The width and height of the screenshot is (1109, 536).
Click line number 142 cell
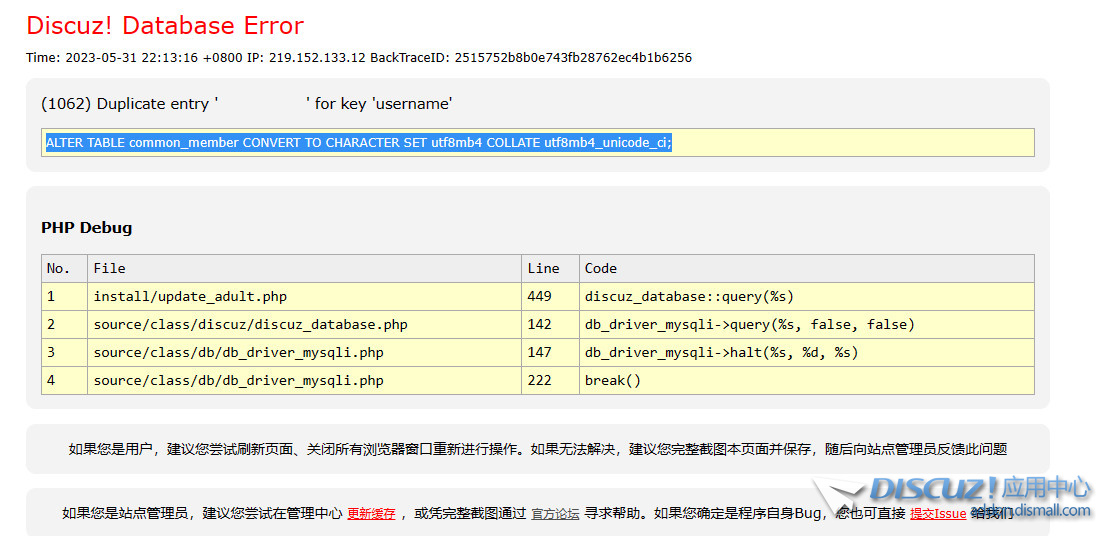coord(550,325)
